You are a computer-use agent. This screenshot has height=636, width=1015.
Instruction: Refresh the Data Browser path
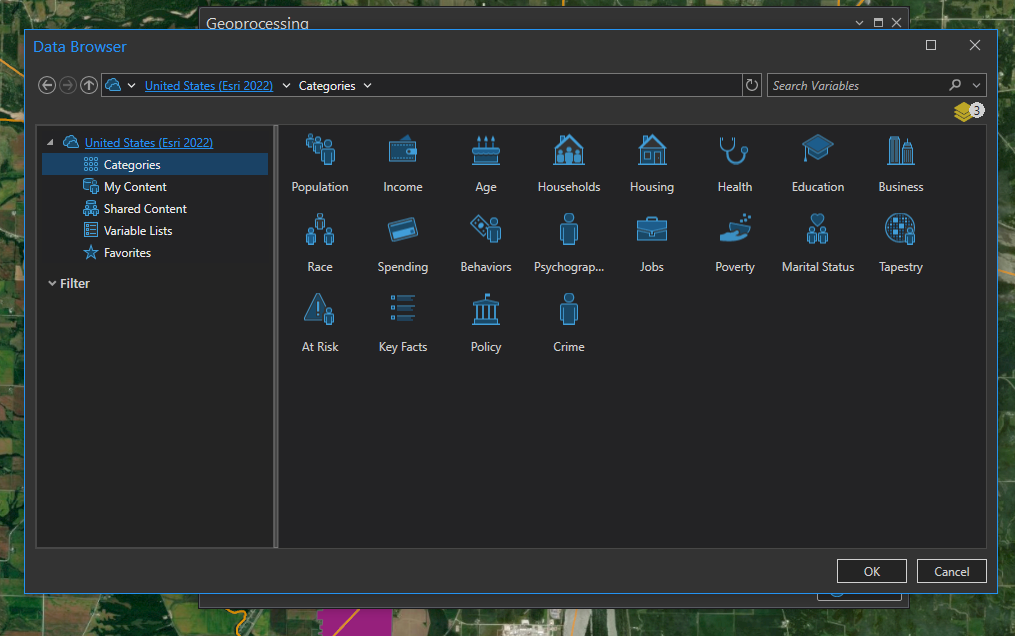752,85
